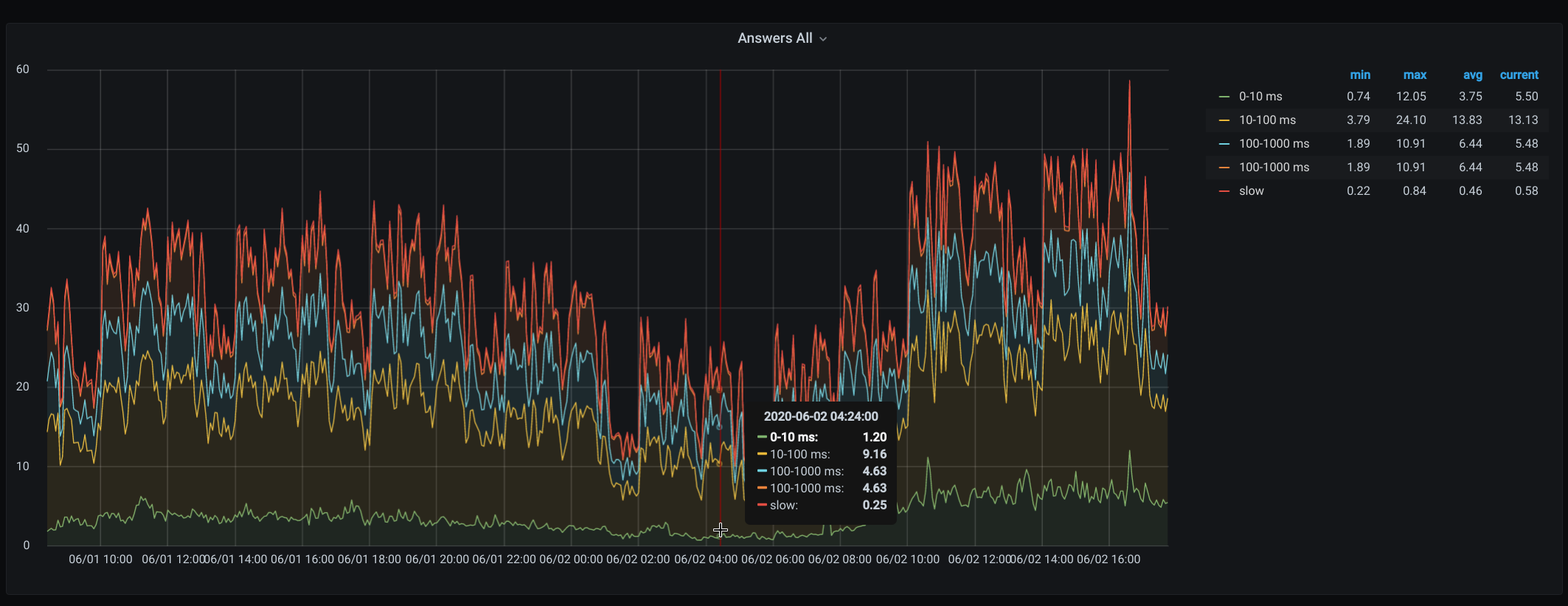Screen dimensions: 1568x606
Task: Toggle the 0-10 ms series in legend
Action: click(1260, 97)
